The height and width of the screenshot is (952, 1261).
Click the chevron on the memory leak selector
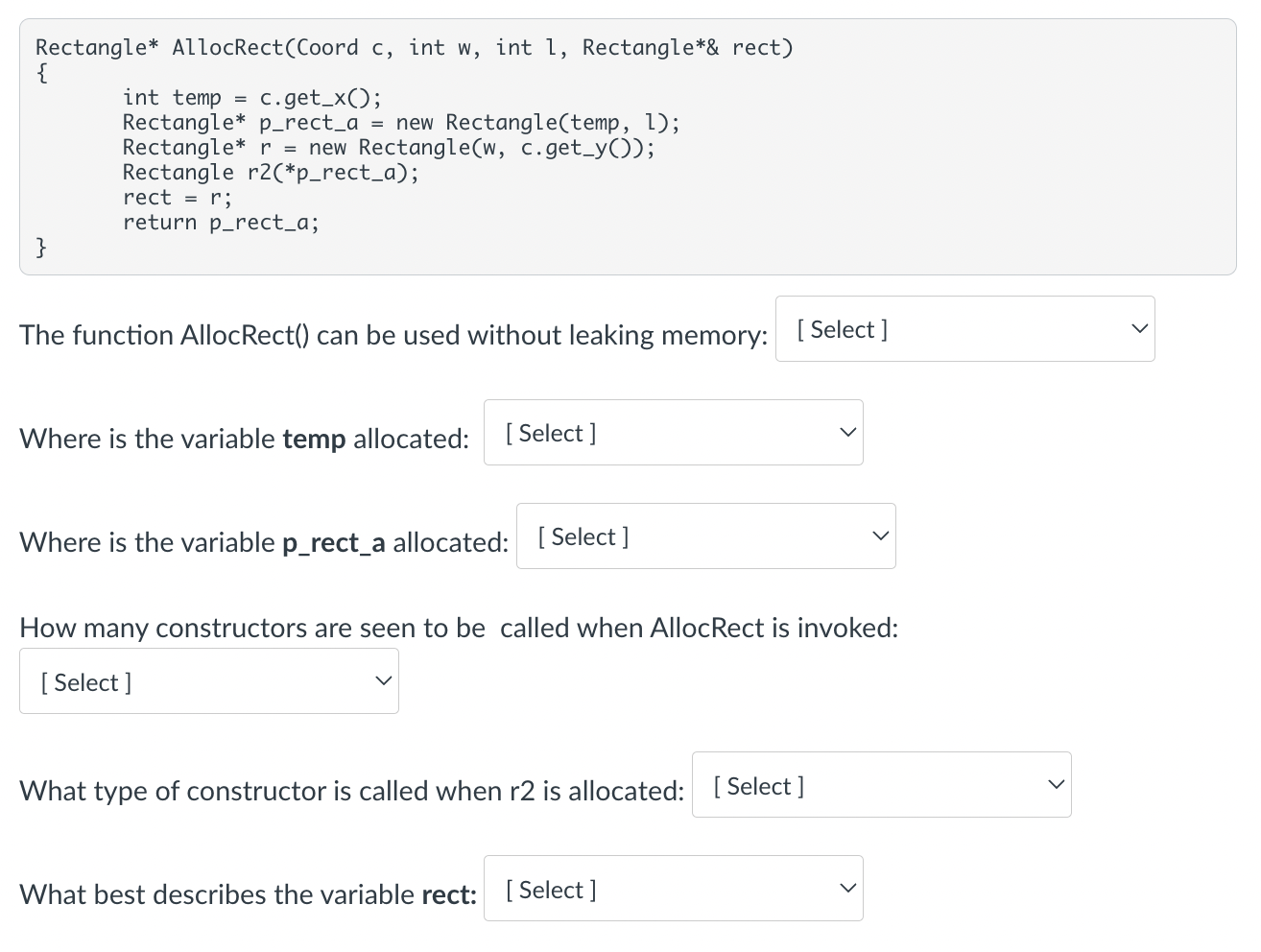tap(1139, 328)
